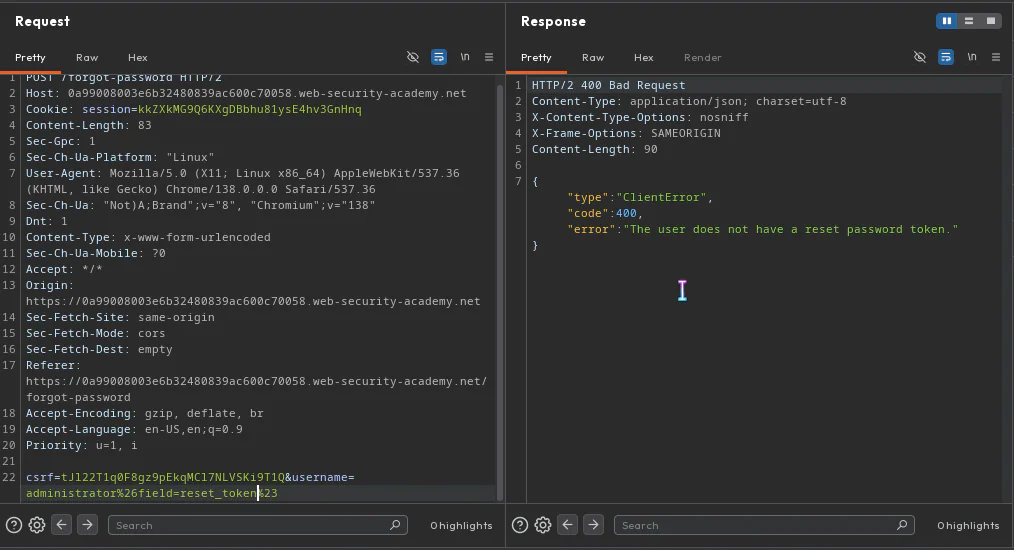Open the Response Render tab
Viewport: 1014px width, 550px height.
click(702, 58)
